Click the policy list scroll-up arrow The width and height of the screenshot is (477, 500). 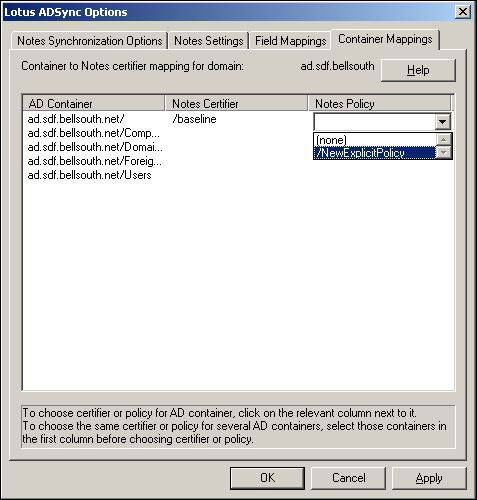(x=444, y=139)
